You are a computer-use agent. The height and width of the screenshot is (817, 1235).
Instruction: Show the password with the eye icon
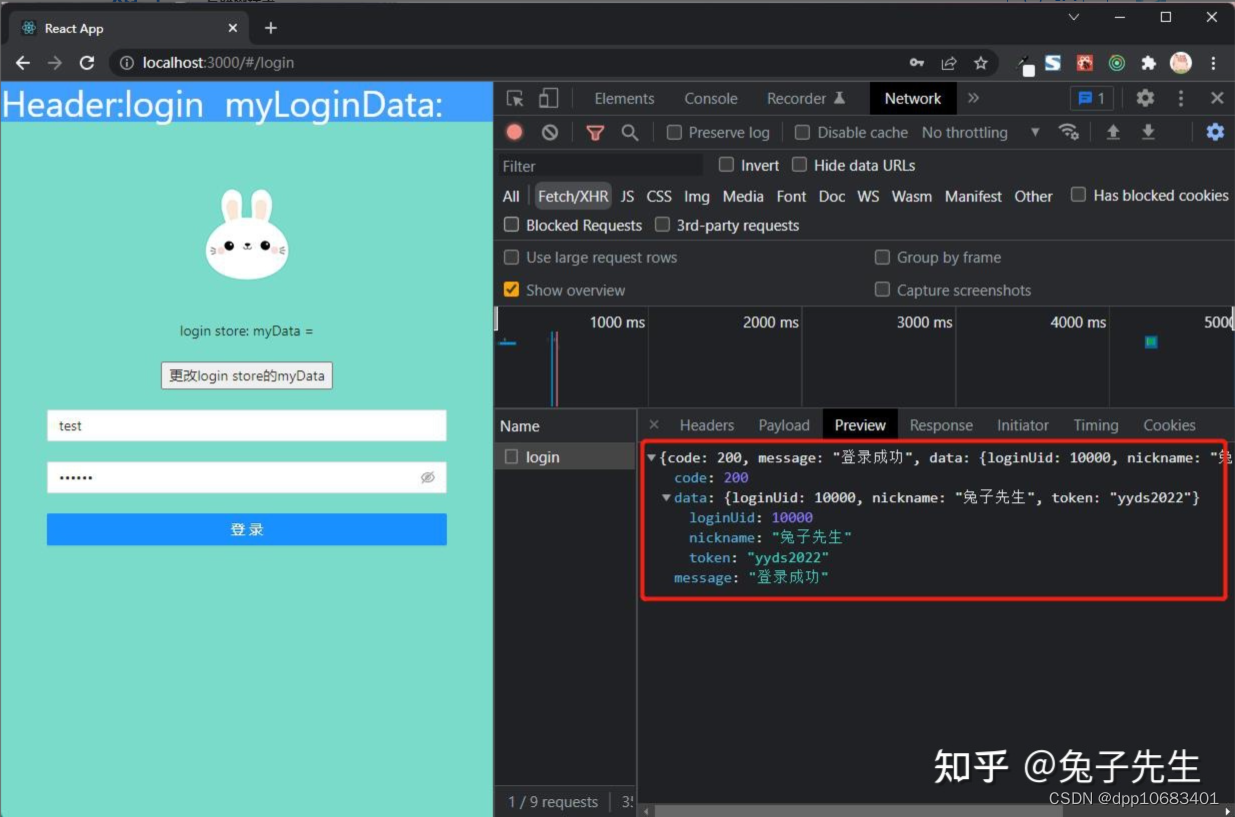click(428, 478)
